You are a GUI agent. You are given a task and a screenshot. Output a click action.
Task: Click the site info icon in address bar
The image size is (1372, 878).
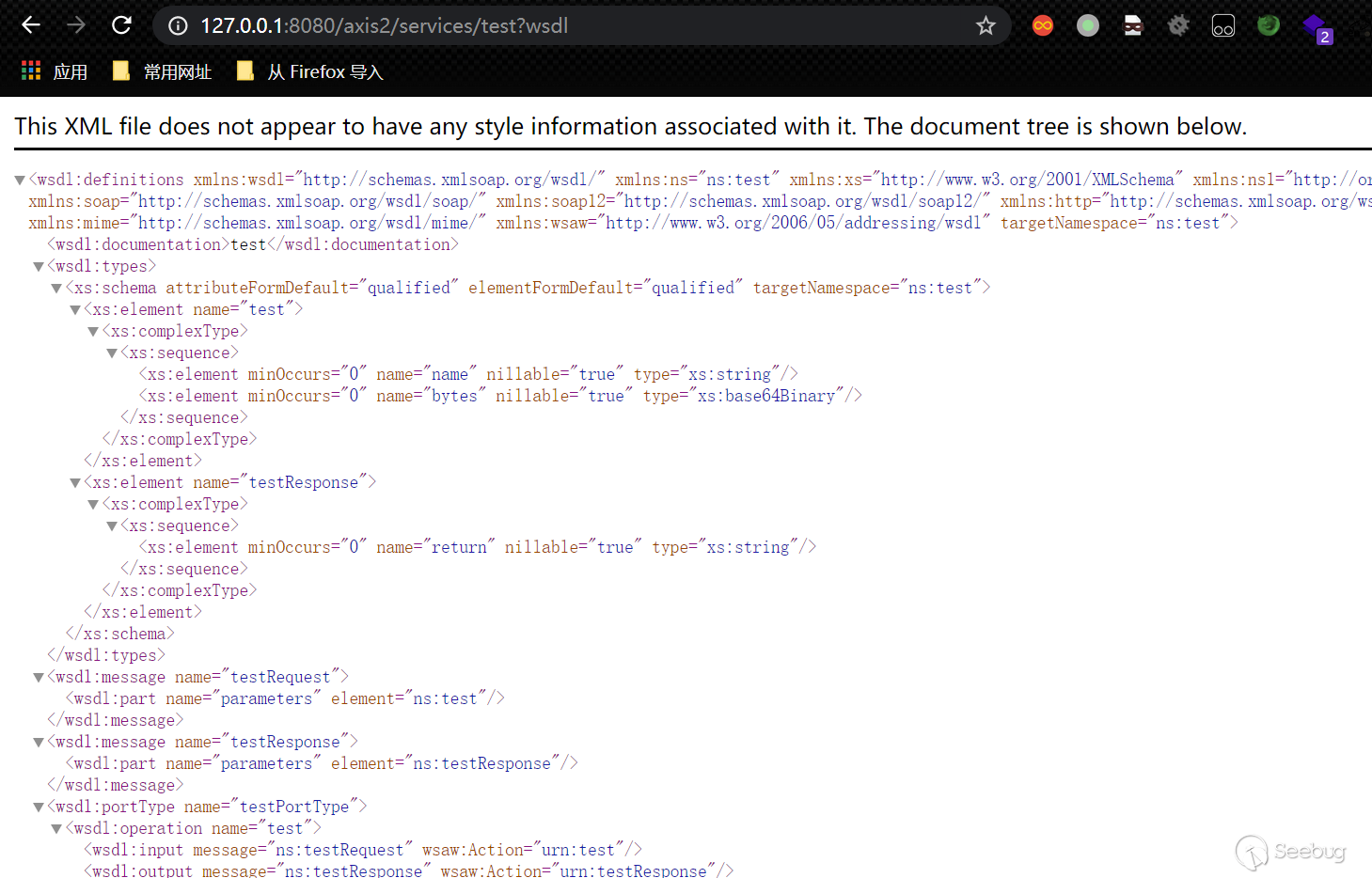coord(178,25)
